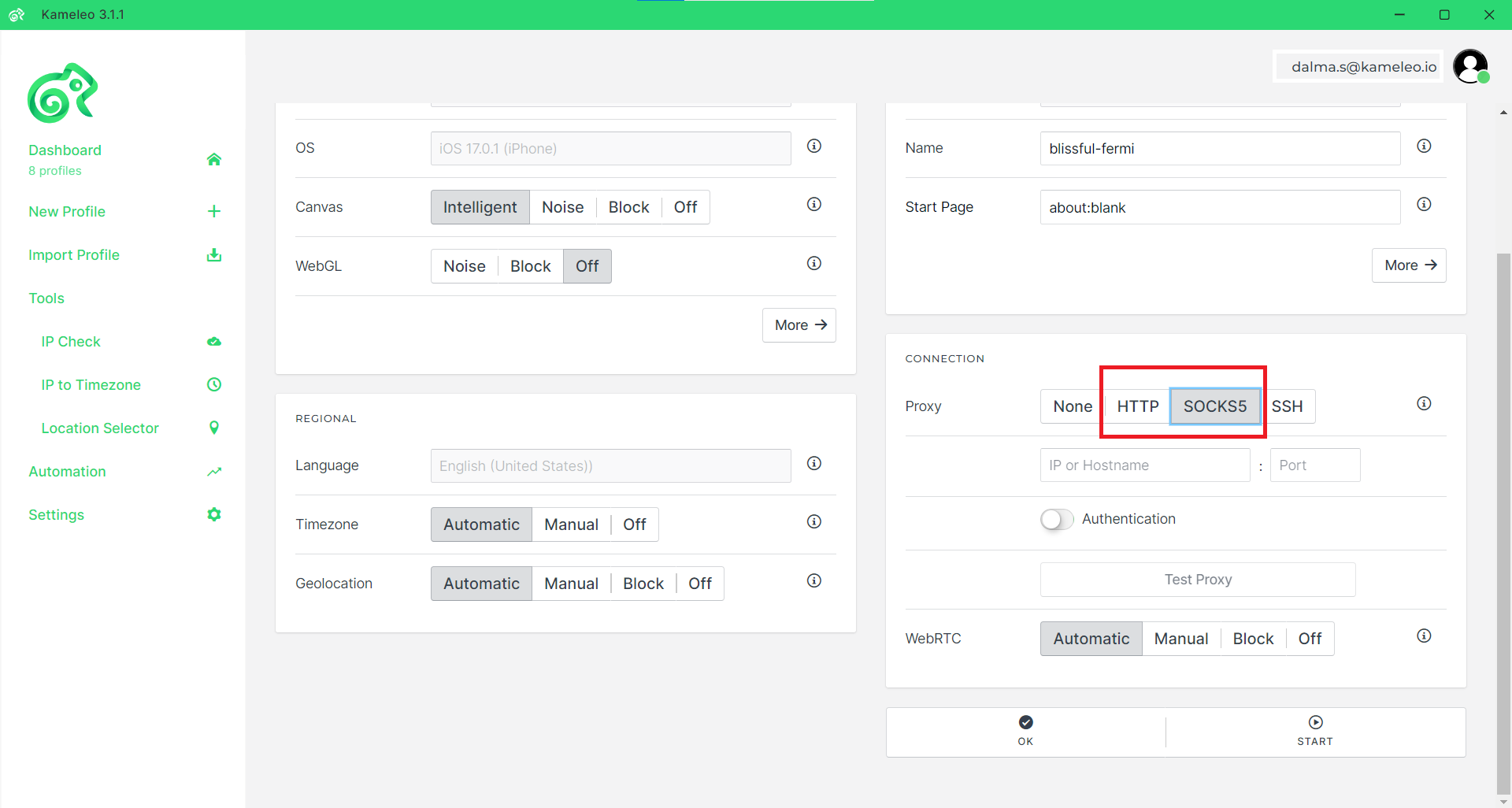Click the proxy Port field
The image size is (1512, 808).
(x=1315, y=465)
